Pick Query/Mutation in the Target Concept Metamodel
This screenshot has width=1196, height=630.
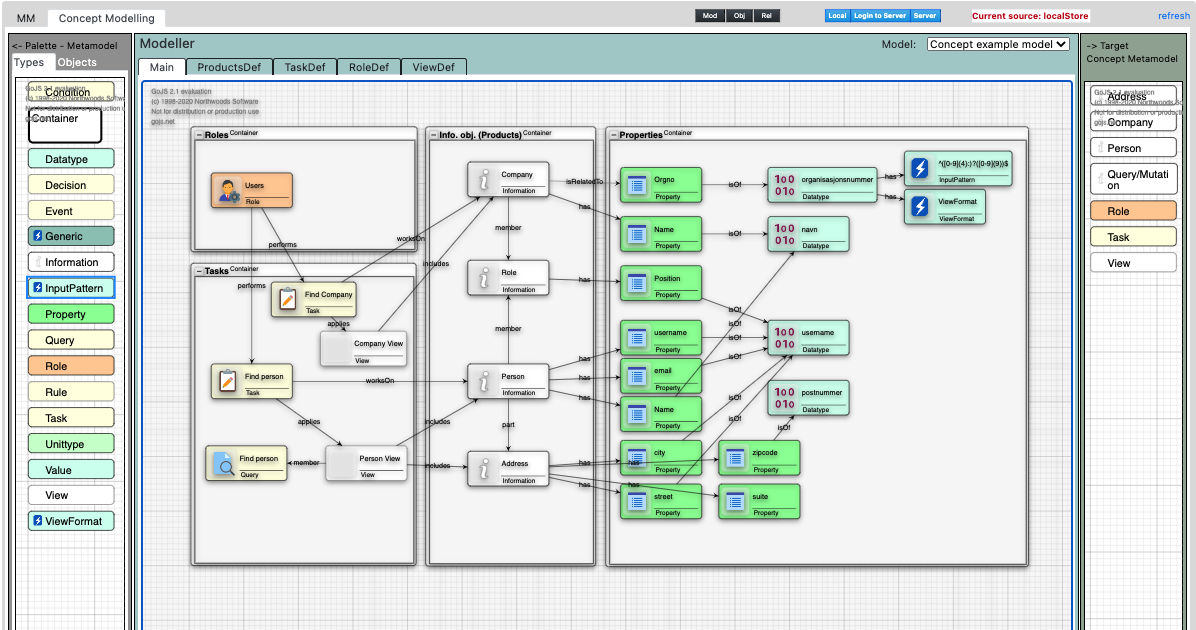(x=1133, y=179)
